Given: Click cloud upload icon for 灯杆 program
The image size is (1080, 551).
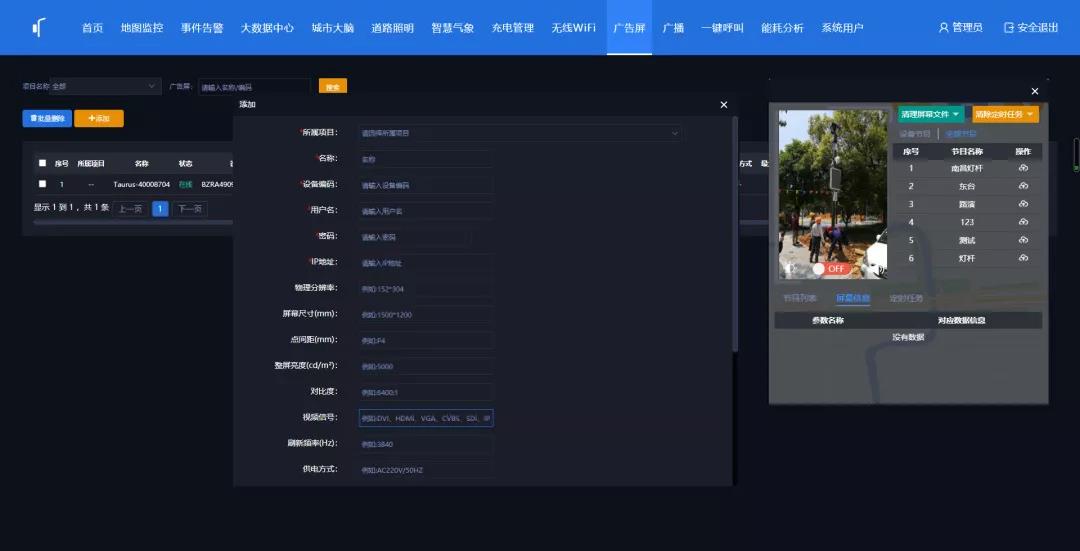Looking at the screenshot, I should coord(1022,258).
